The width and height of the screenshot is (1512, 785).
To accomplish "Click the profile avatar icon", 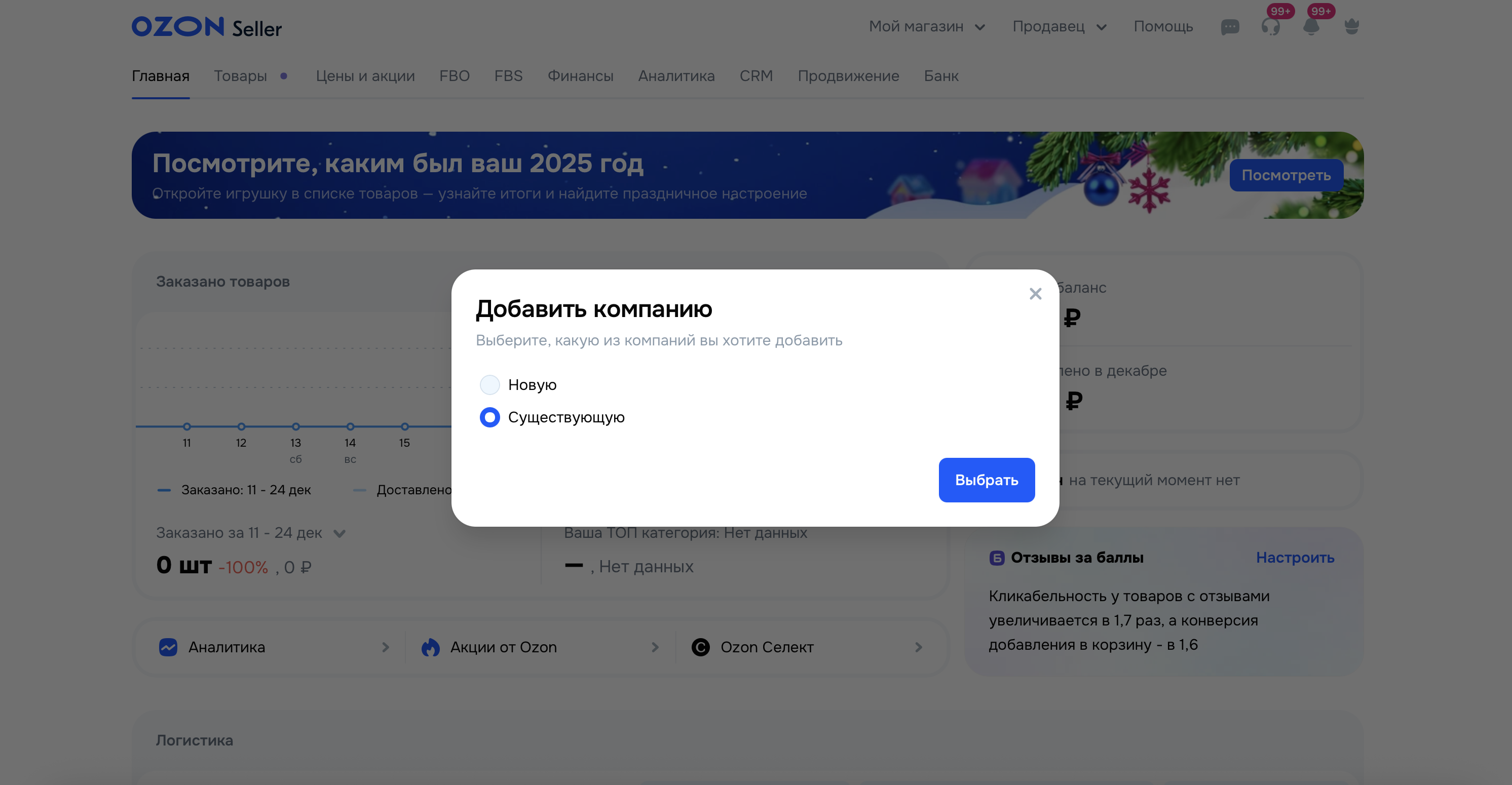I will (1351, 27).
